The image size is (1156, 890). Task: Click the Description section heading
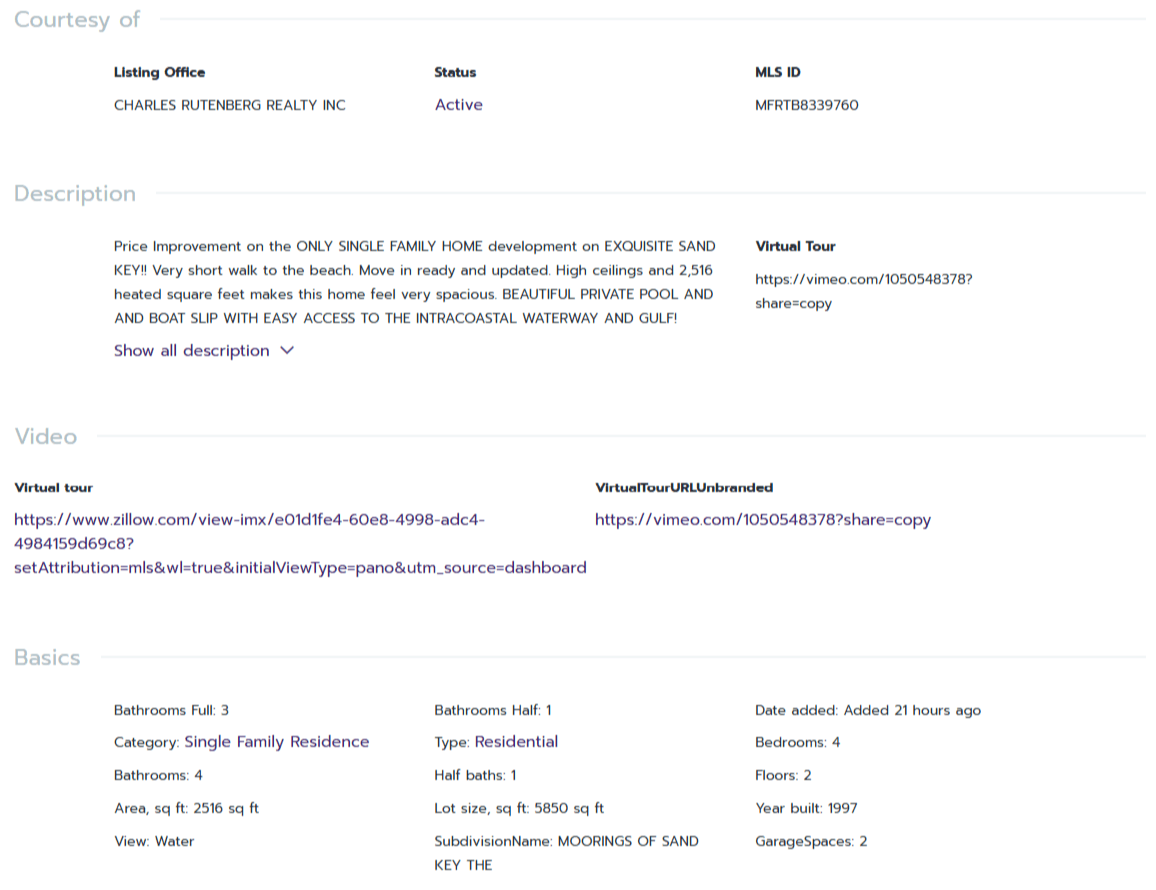tap(75, 194)
